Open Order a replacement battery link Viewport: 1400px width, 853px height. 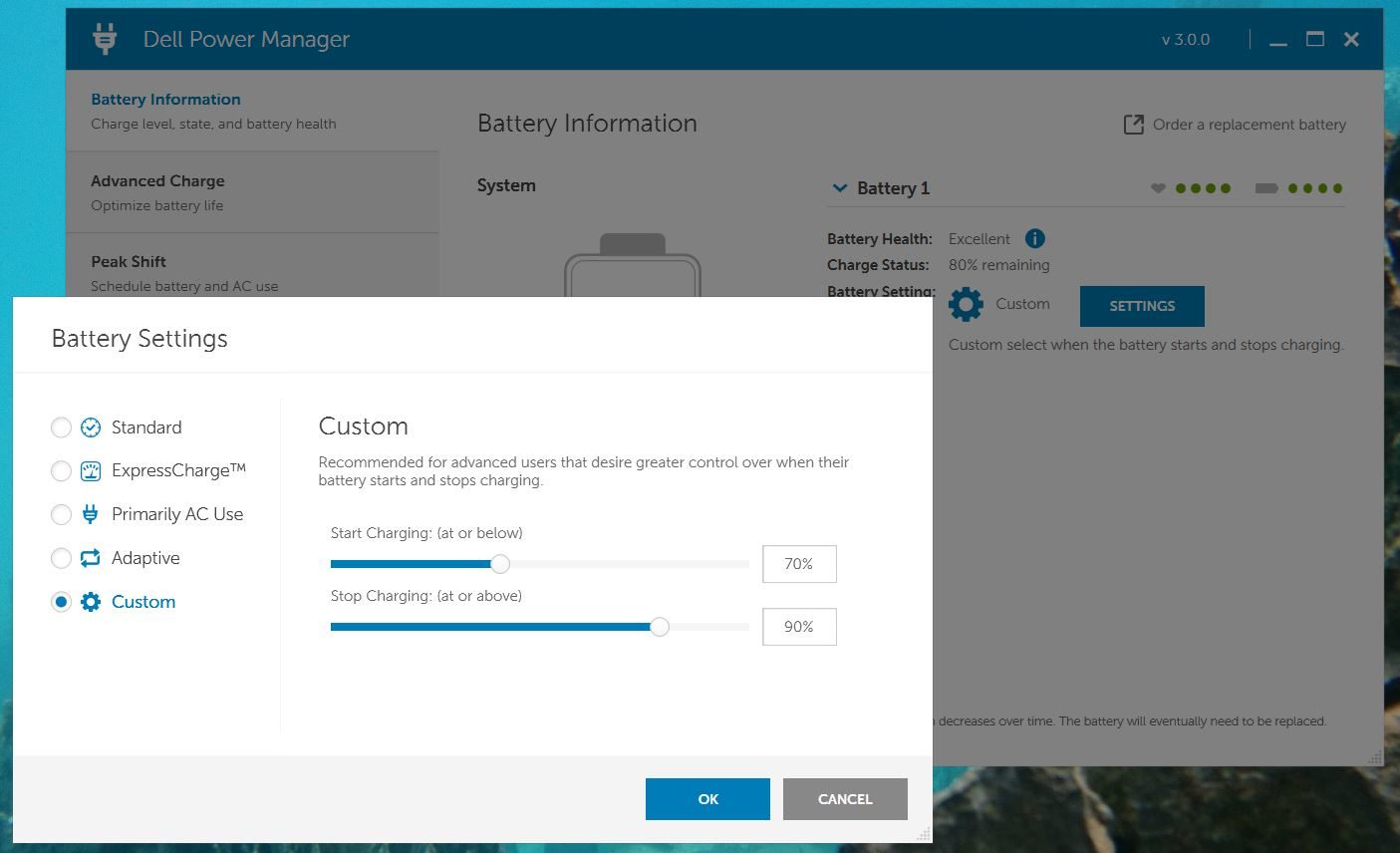click(x=1249, y=125)
